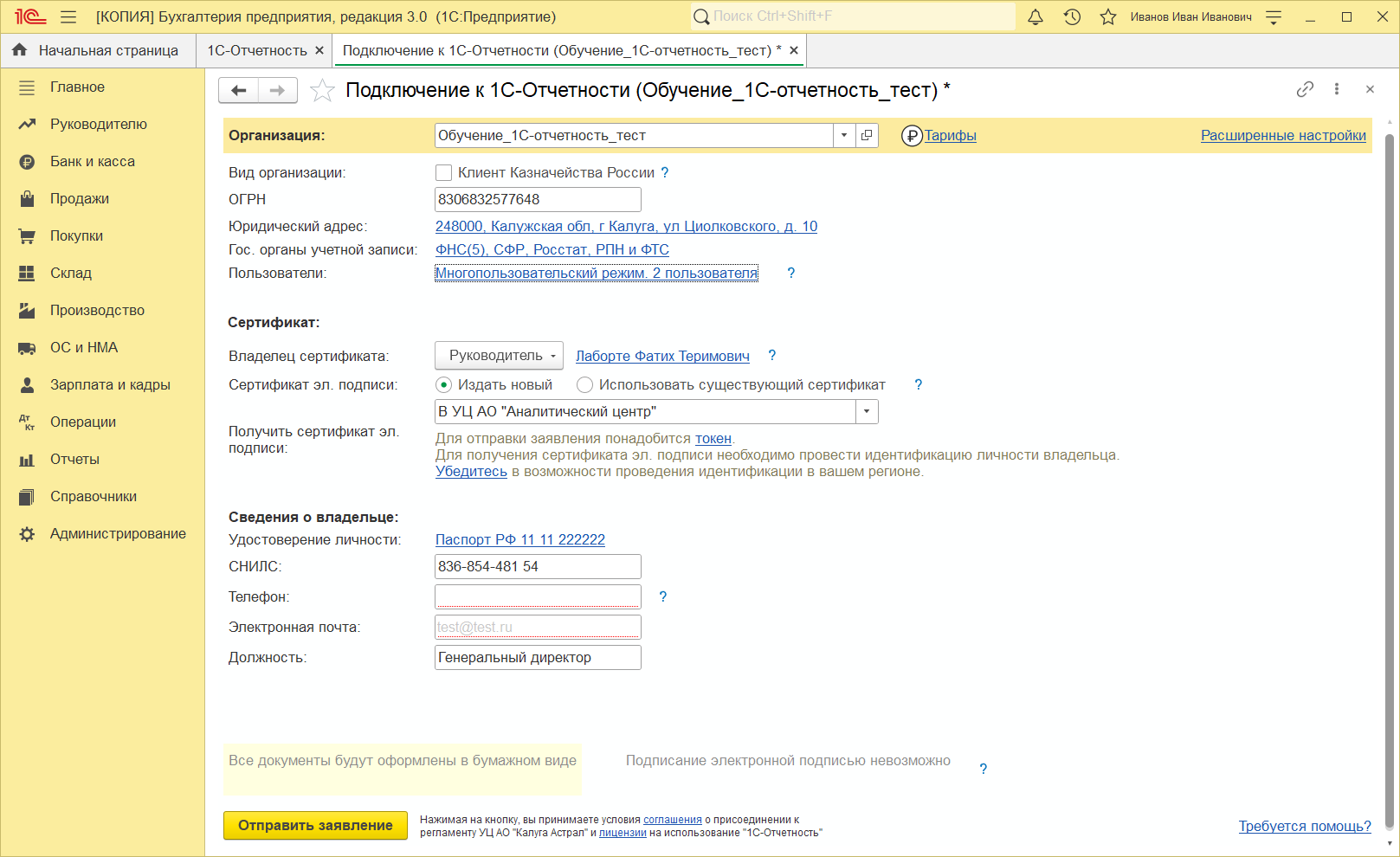Image resolution: width=1400 pixels, height=857 pixels.
Task: Click the Электронная почта field
Action: [538, 628]
